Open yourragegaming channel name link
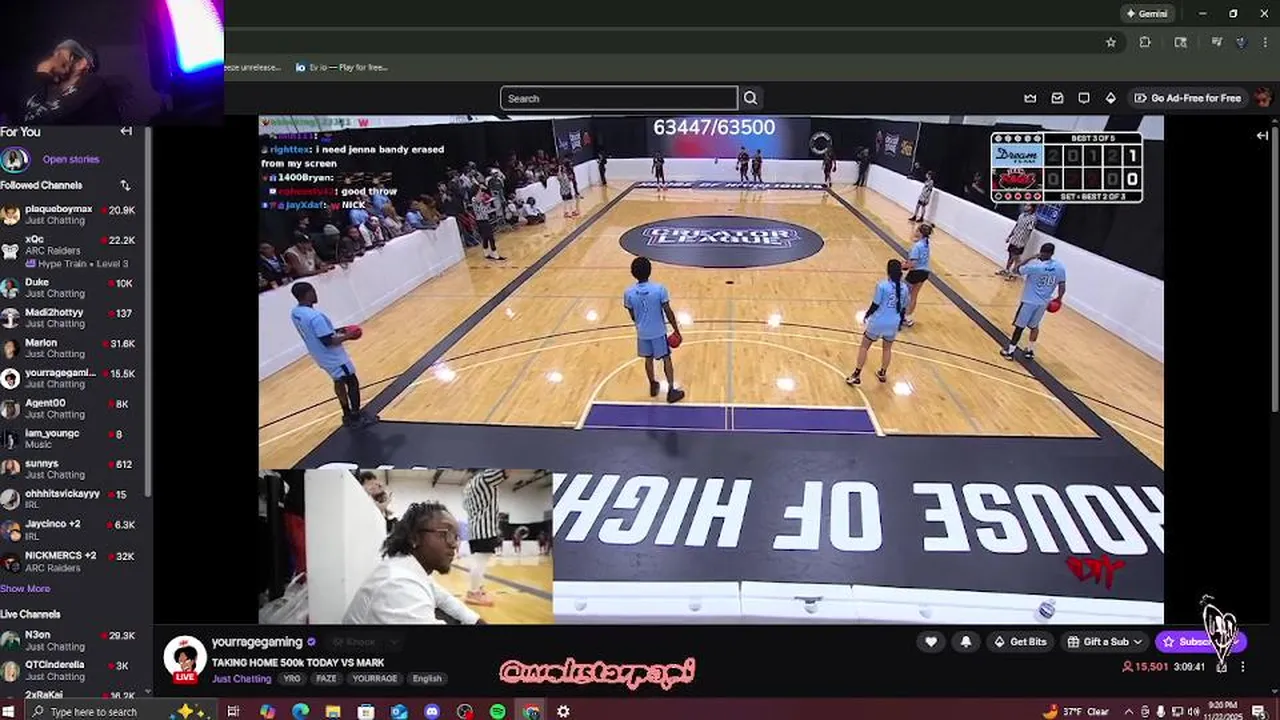1280x720 pixels. tap(257, 642)
